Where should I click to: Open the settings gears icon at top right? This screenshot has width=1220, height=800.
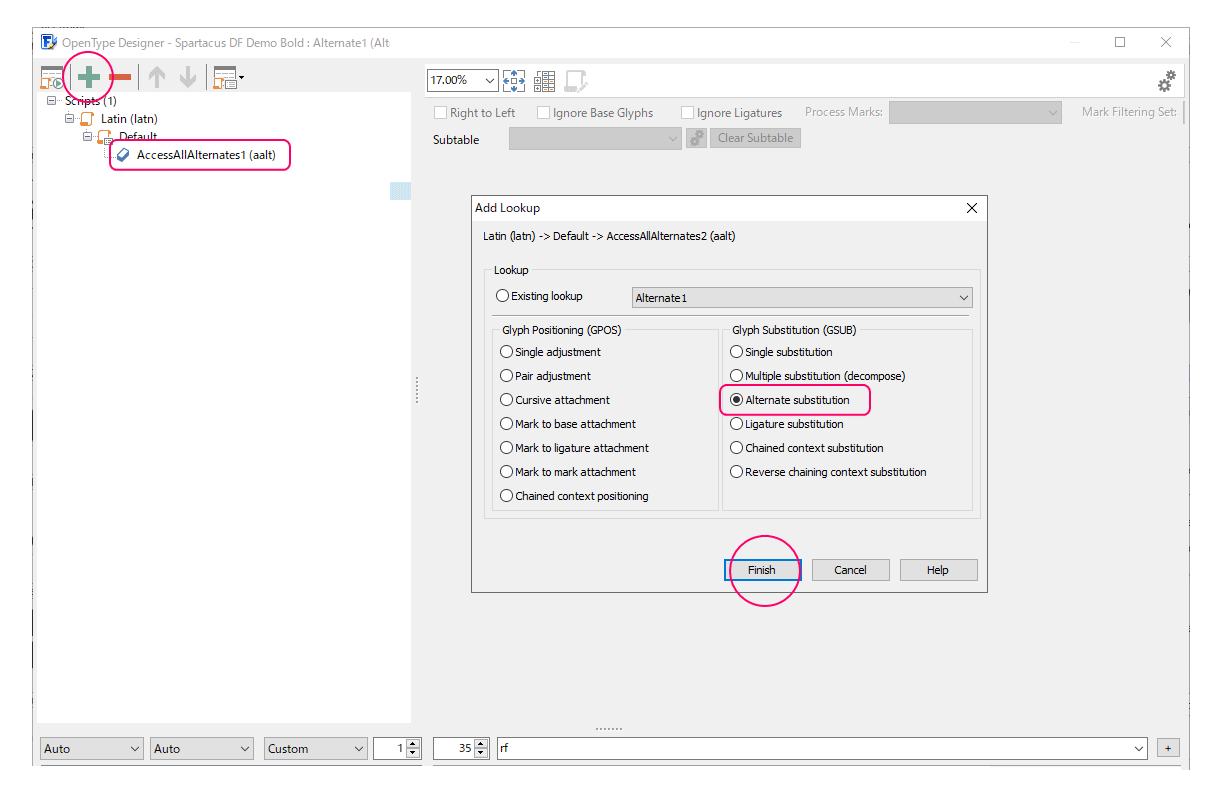(x=1166, y=81)
